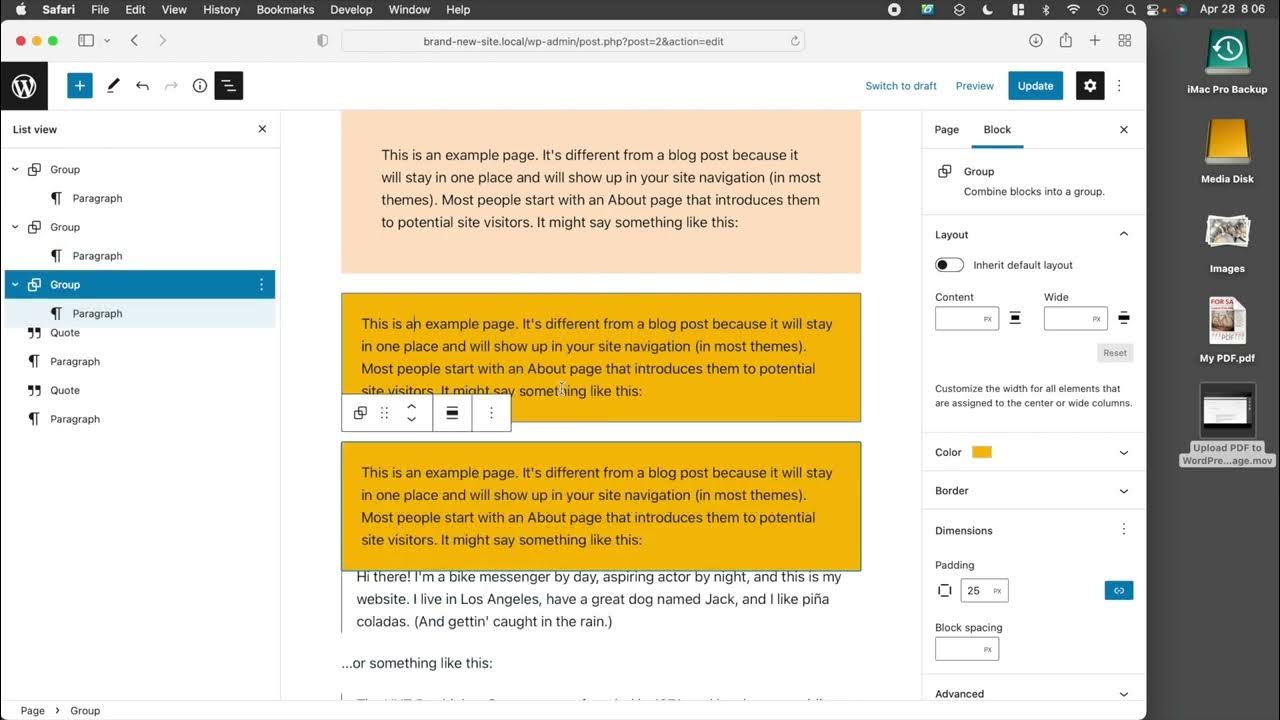
Task: Collapse the second Group in list view
Action: click(x=15, y=227)
